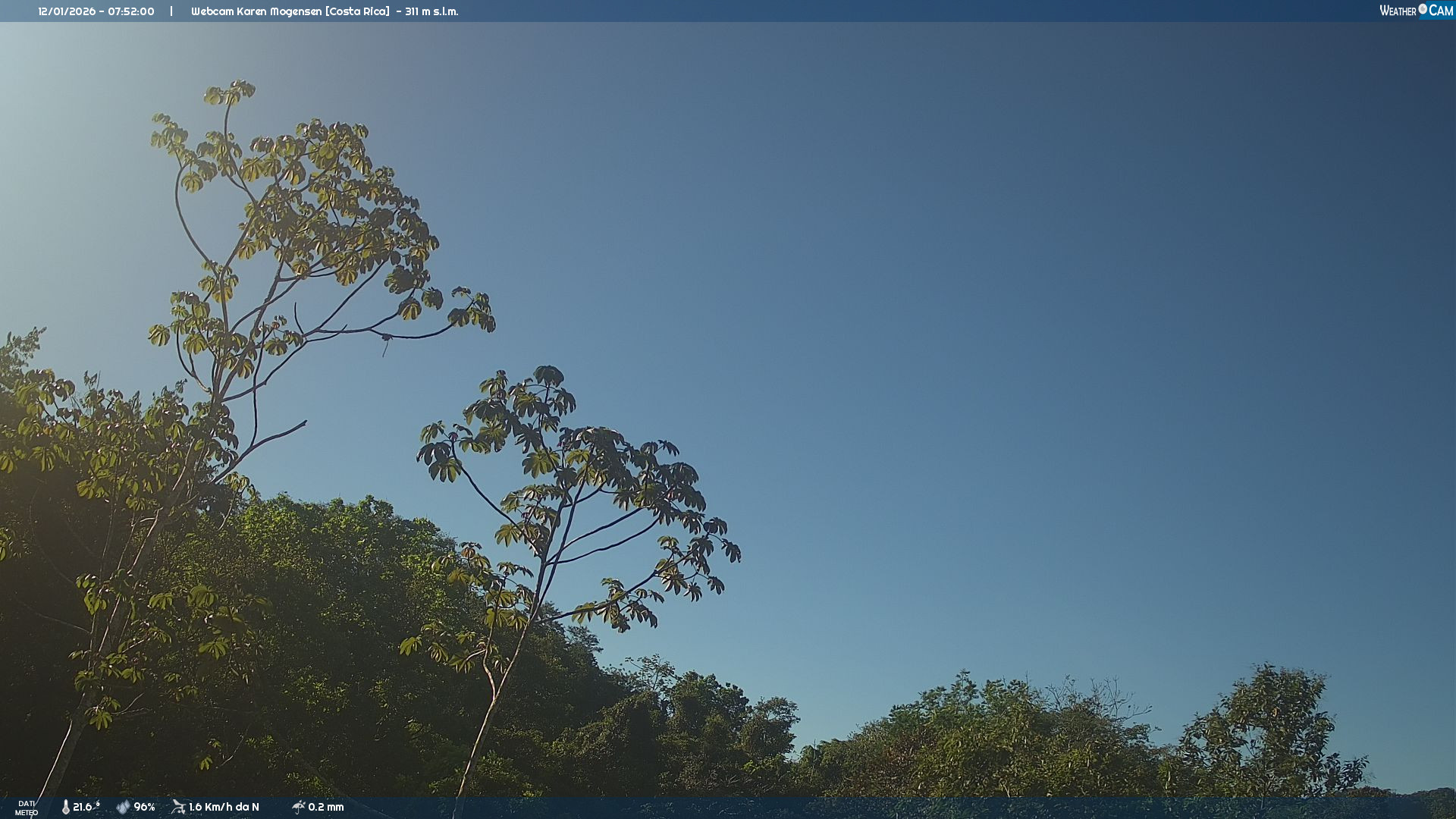Click the DATI METEO label

point(27,808)
